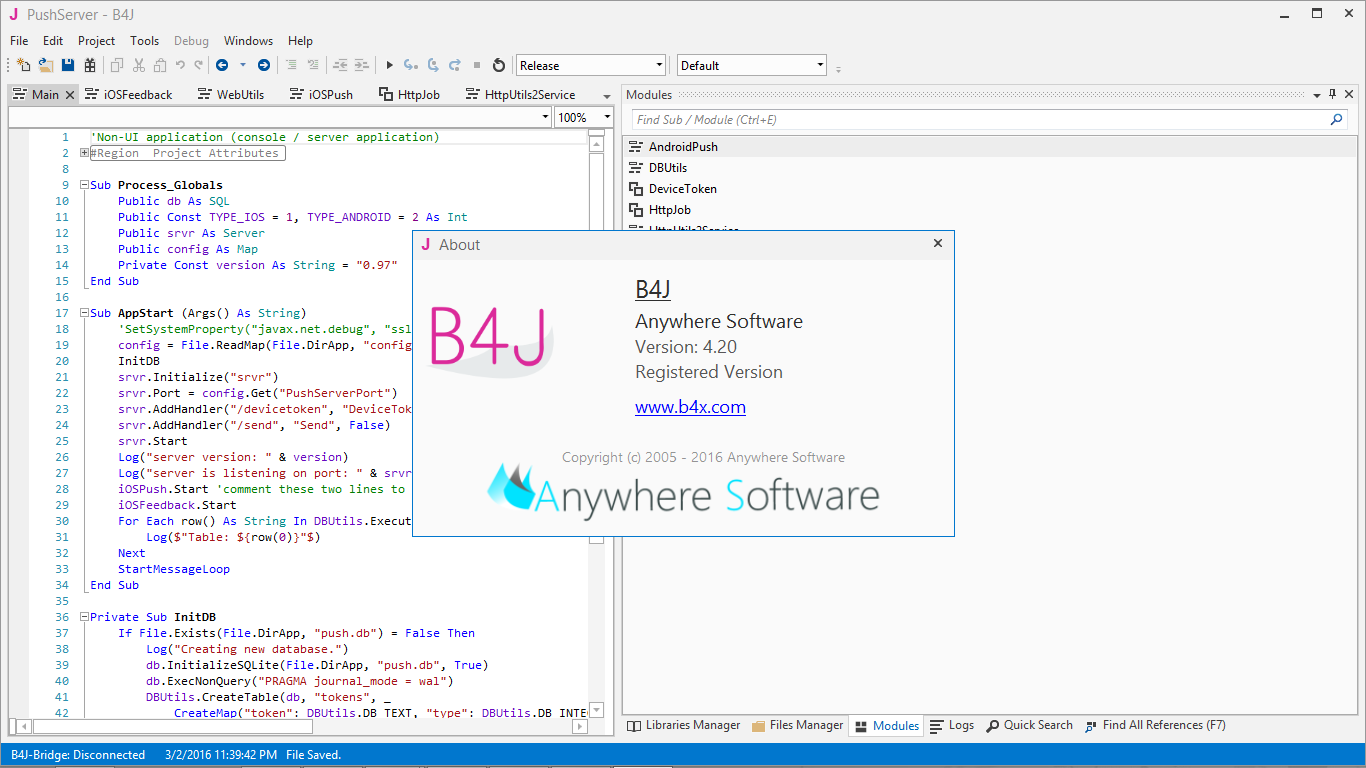Open the Modules panel options dropdown
The width and height of the screenshot is (1366, 768).
click(1317, 94)
